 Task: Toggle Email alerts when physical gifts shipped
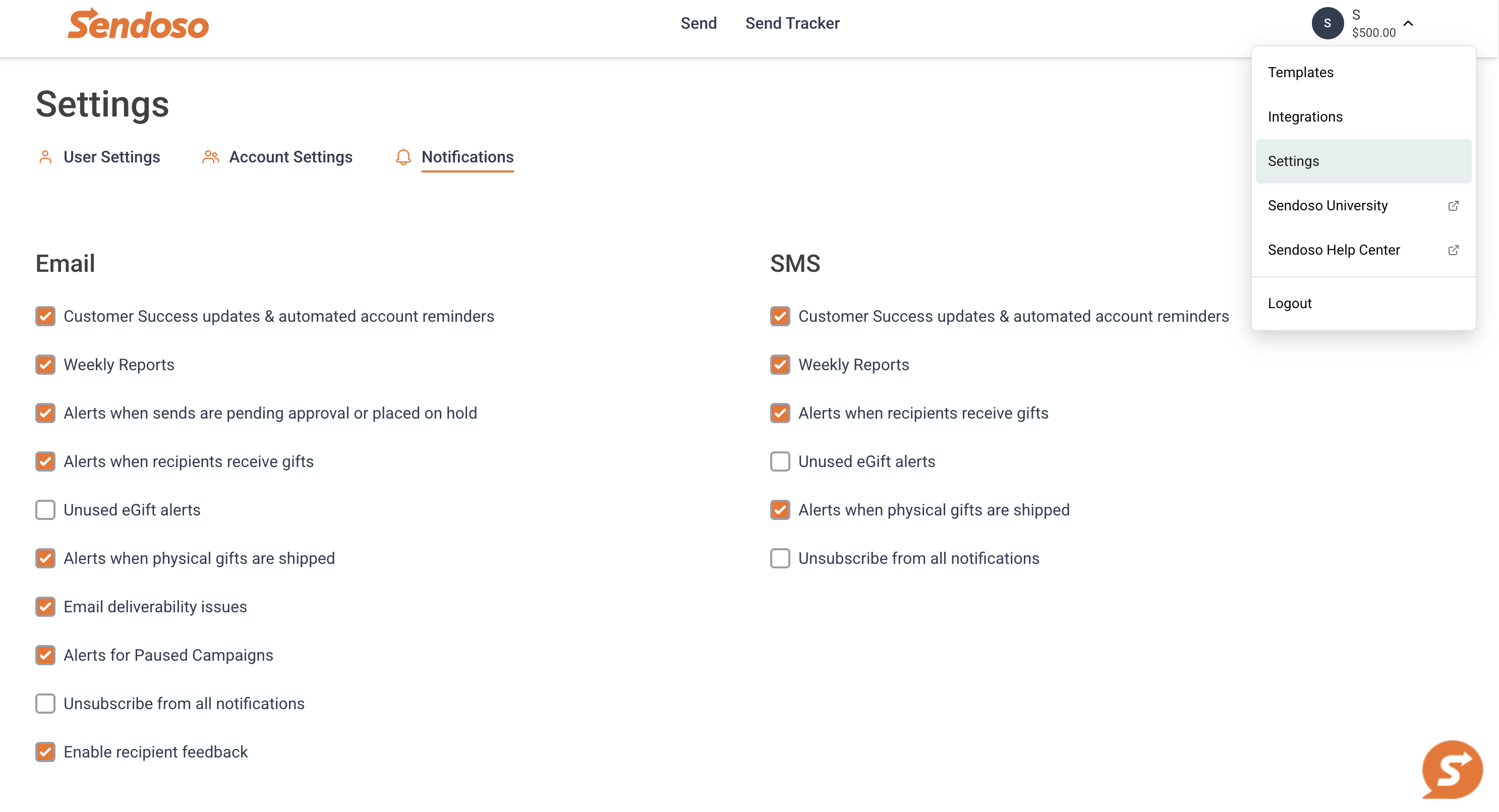pos(45,558)
